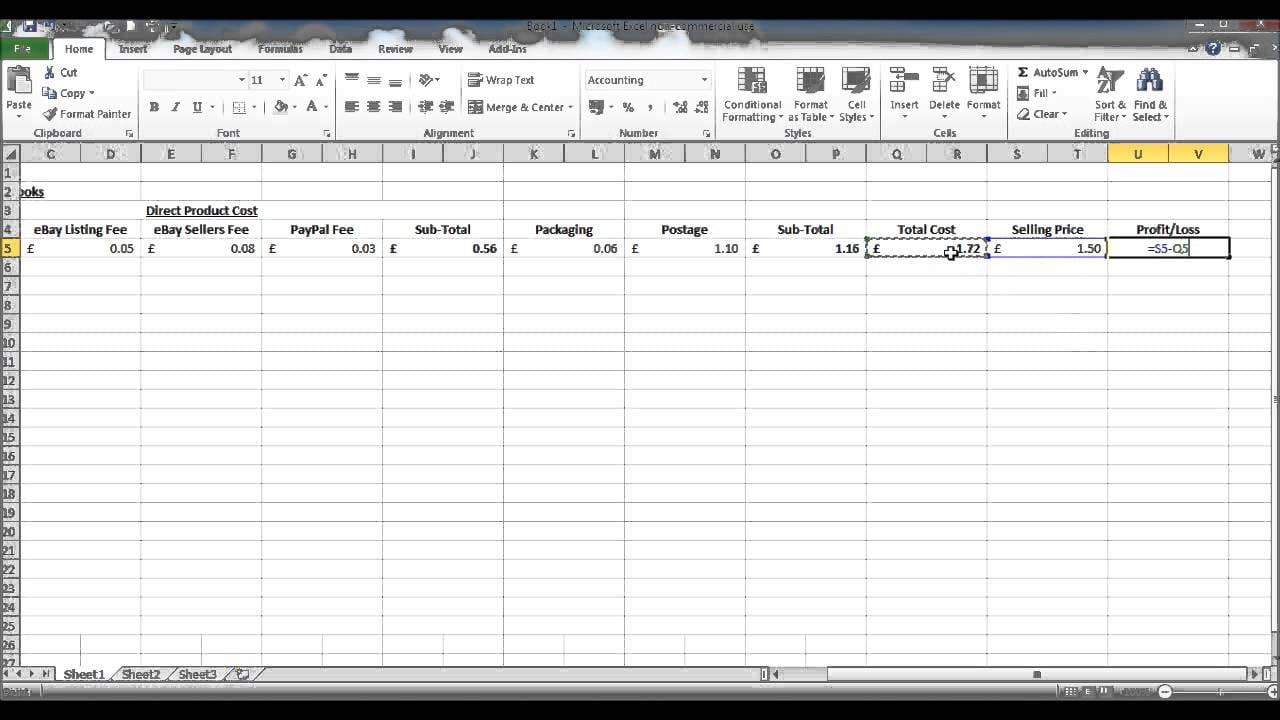The image size is (1280, 720).
Task: Open Conditional Formatting
Action: point(751,94)
